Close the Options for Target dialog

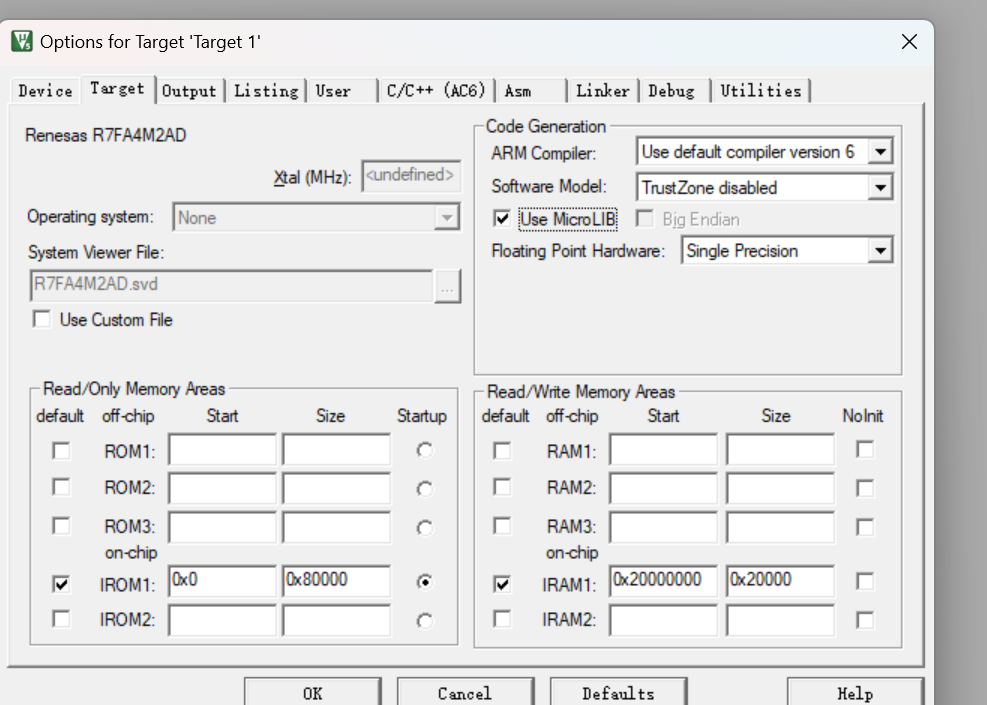point(909,42)
